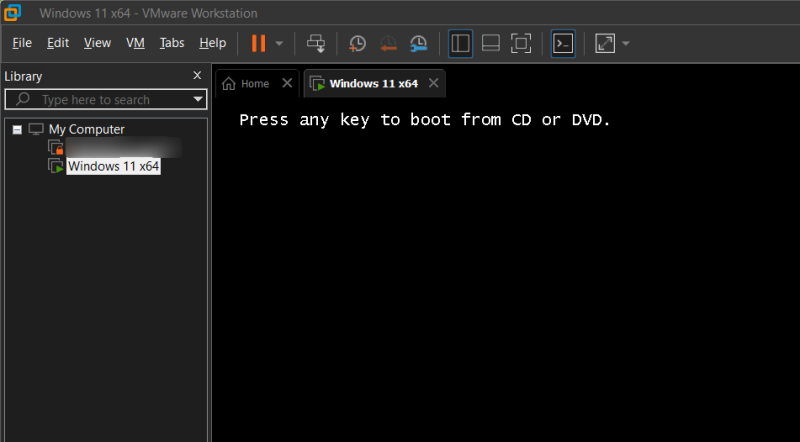Open the stretch guest dropdown arrow

626,43
